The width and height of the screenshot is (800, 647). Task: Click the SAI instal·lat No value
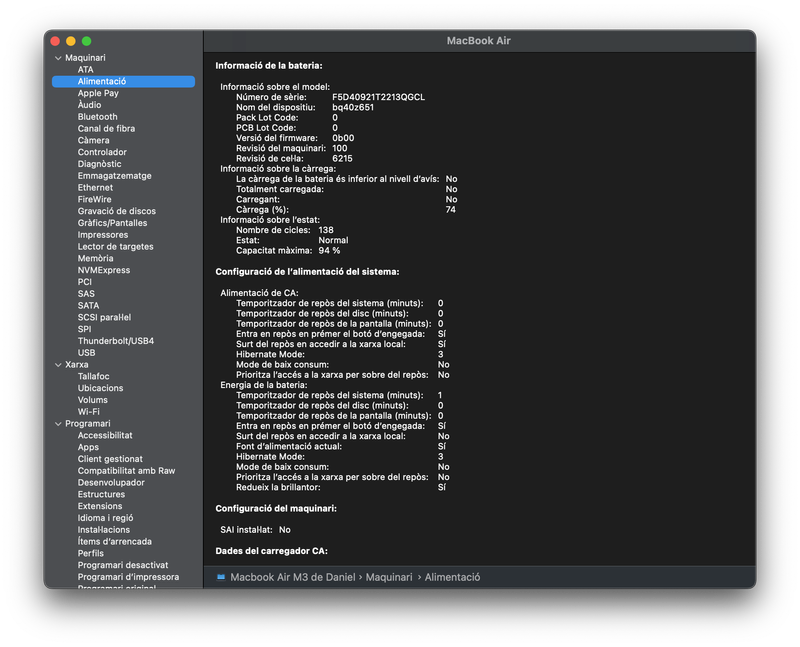285,530
